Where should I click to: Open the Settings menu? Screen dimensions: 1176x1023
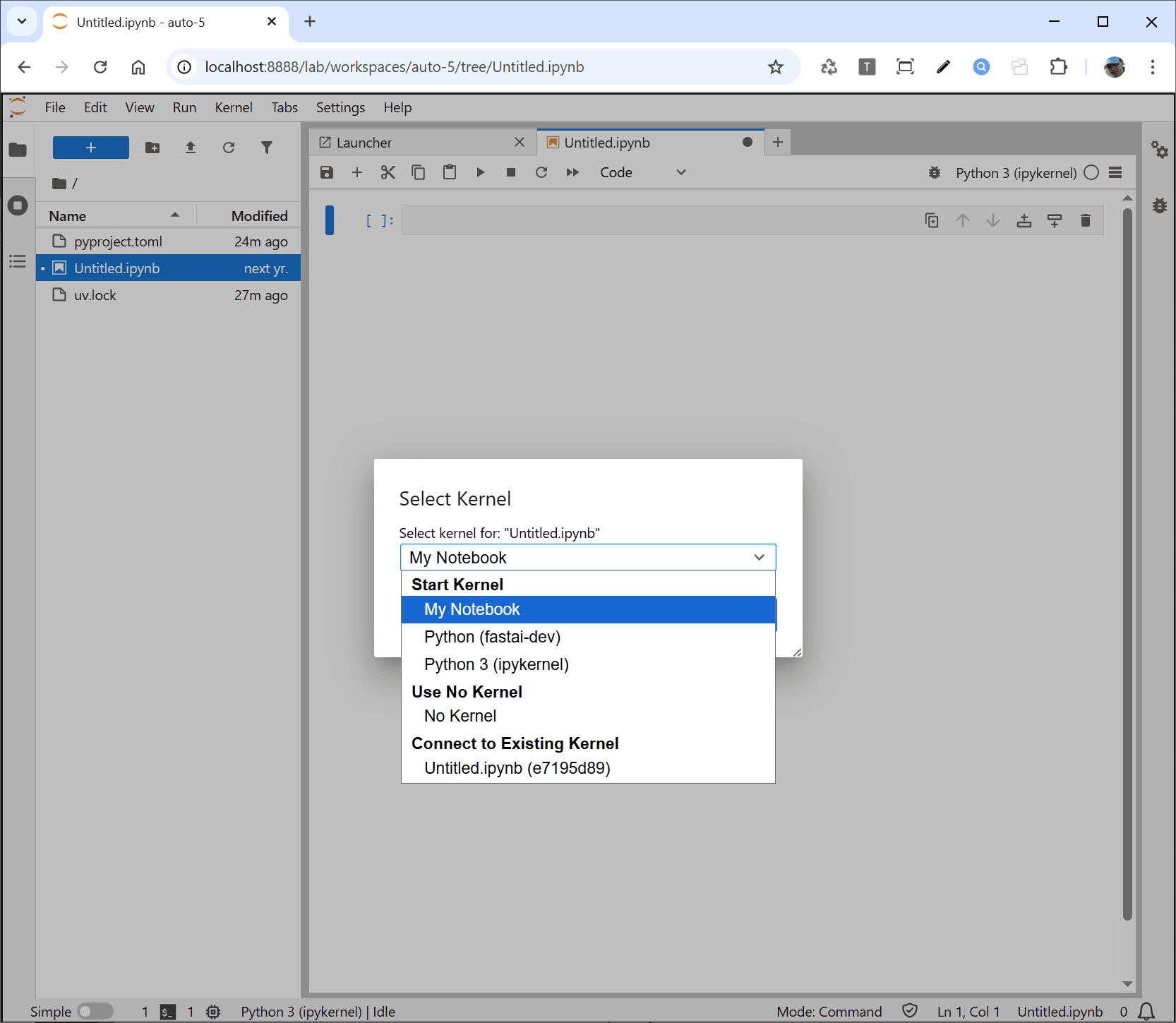point(340,107)
